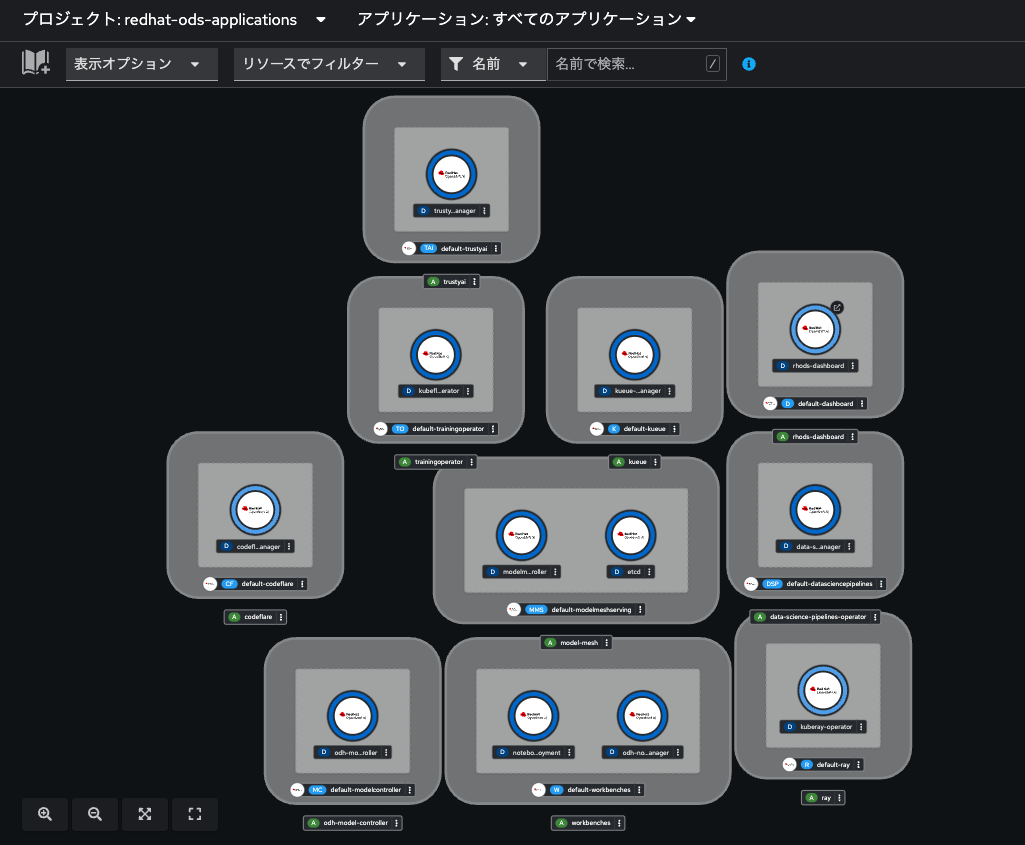
Task: Select the odh-no...anager deployment node
Action: pos(642,716)
